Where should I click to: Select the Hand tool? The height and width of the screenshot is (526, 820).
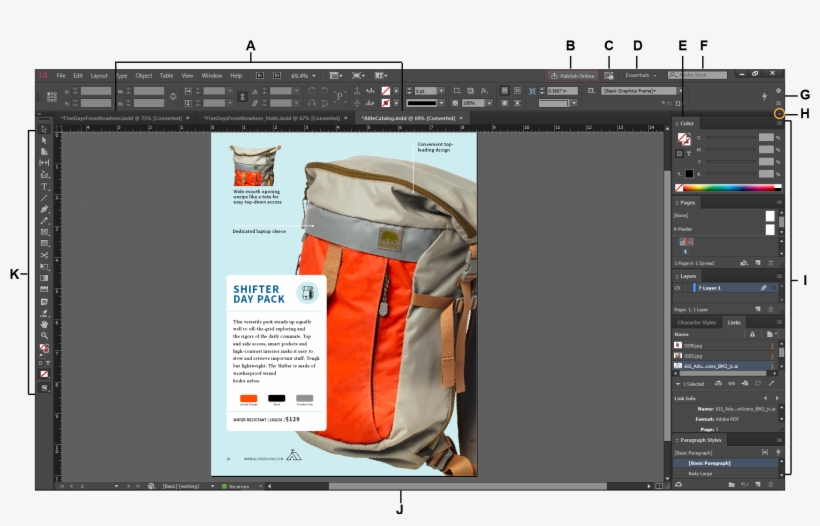coord(44,324)
